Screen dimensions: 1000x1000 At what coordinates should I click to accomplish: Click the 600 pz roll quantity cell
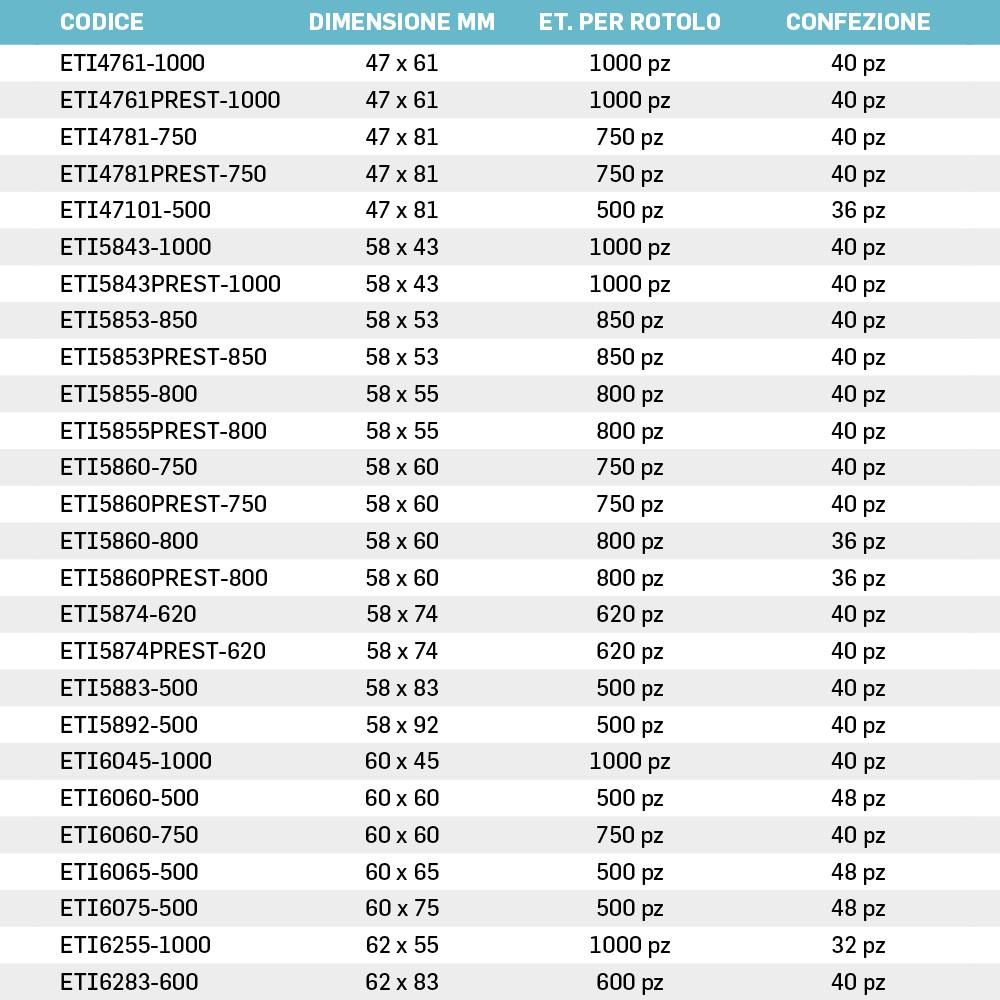[x=629, y=982]
